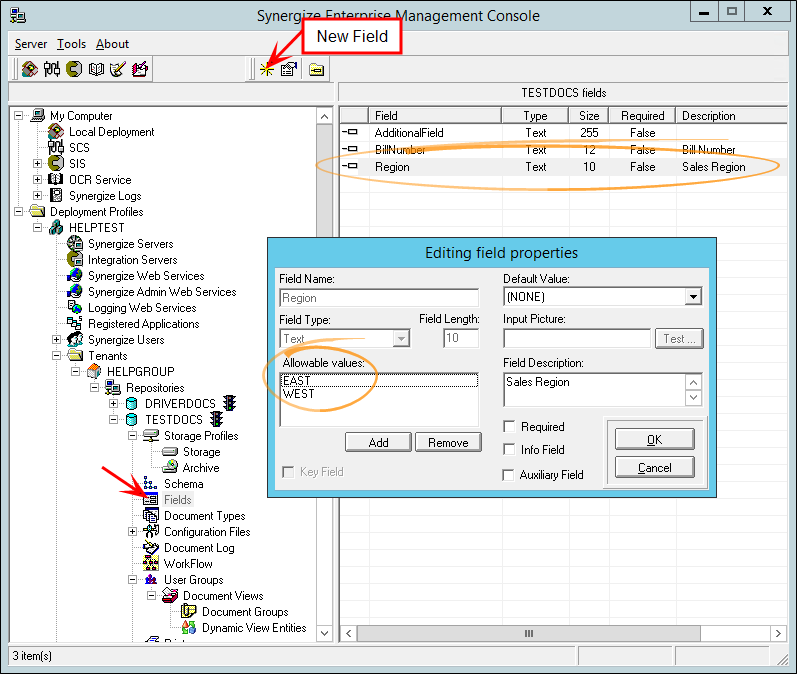Toggle the Key Field checkbox

pos(288,472)
